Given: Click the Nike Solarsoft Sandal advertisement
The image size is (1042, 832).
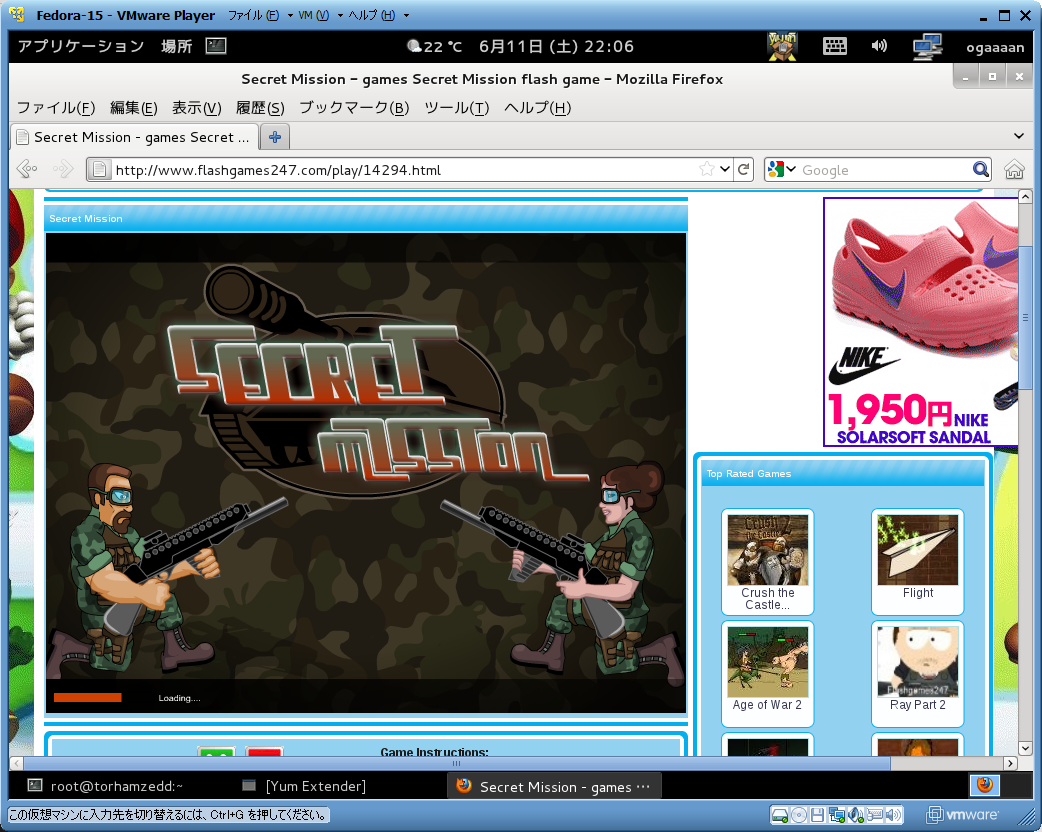Looking at the screenshot, I should [x=920, y=322].
